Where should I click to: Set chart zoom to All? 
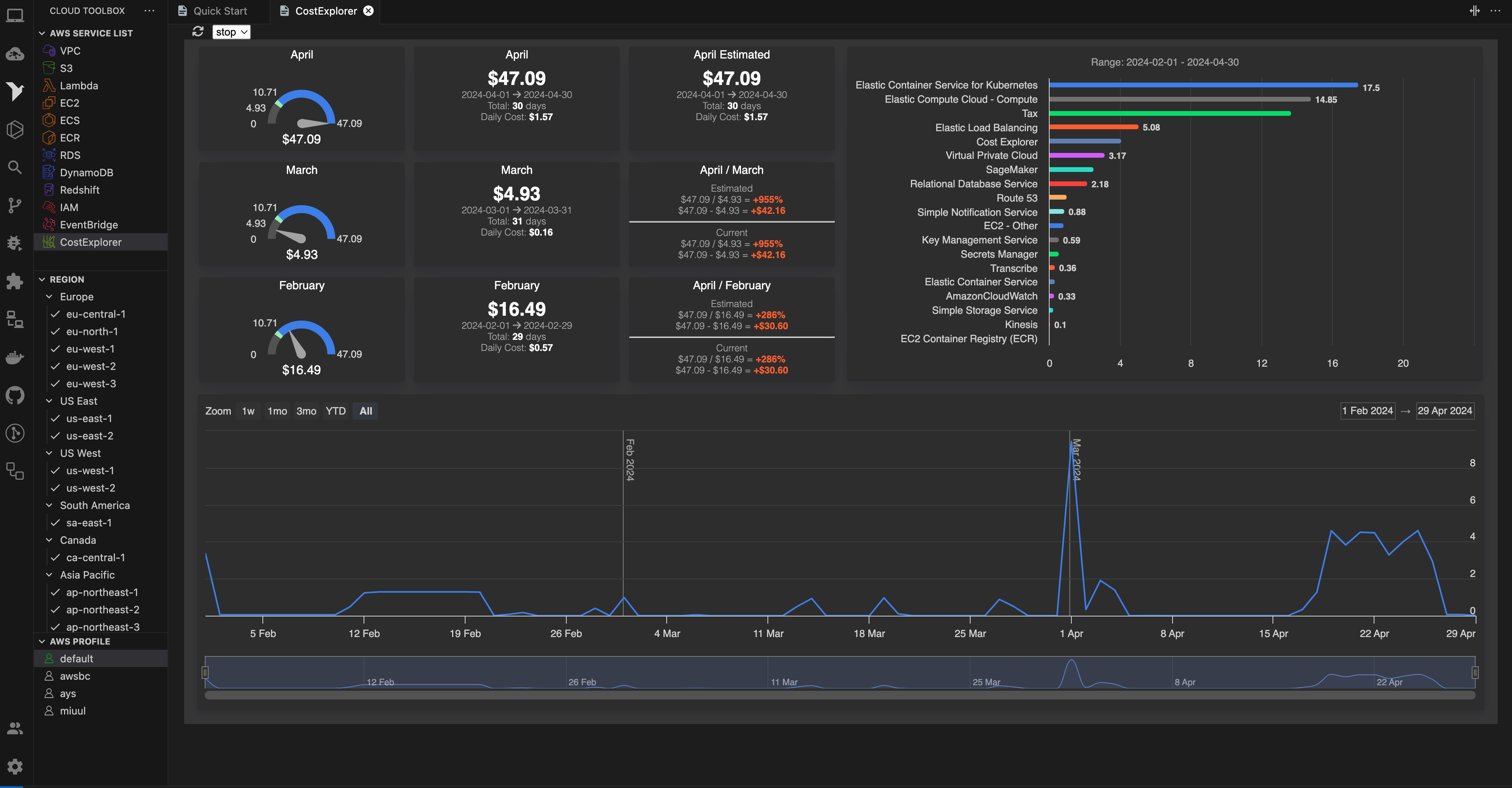[x=366, y=411]
